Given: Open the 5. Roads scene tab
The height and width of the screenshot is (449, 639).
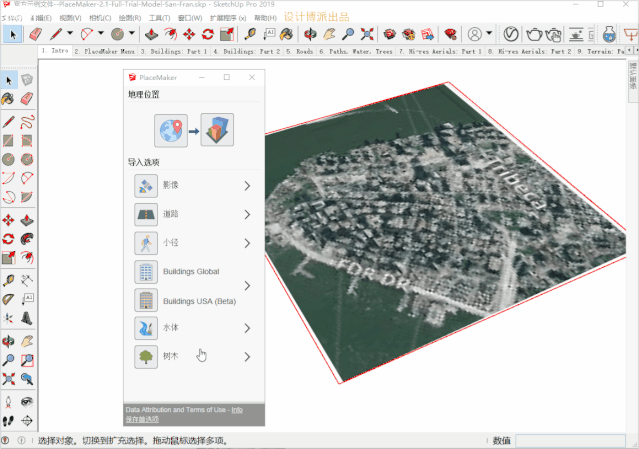Looking at the screenshot, I should (x=300, y=51).
